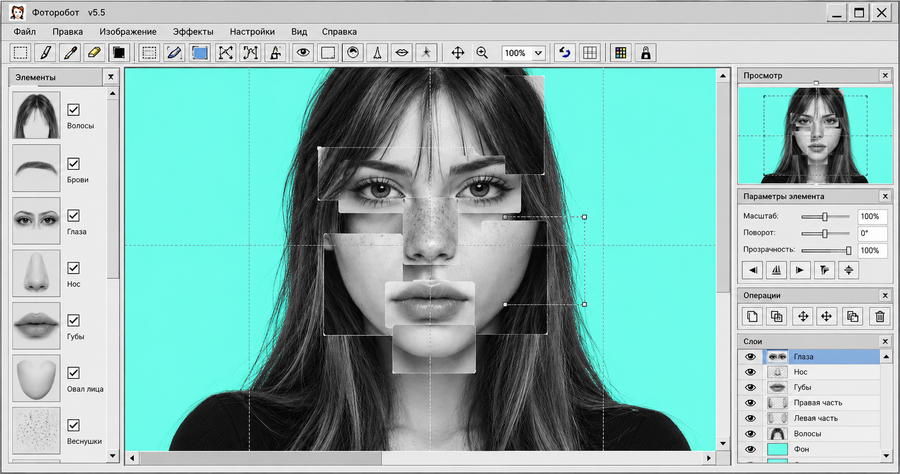
Task: Activate the move cross-arrows tool in toolbar
Action: click(457, 53)
